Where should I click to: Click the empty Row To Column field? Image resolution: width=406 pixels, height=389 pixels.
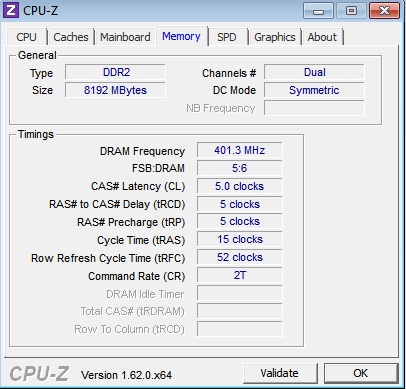(239, 329)
